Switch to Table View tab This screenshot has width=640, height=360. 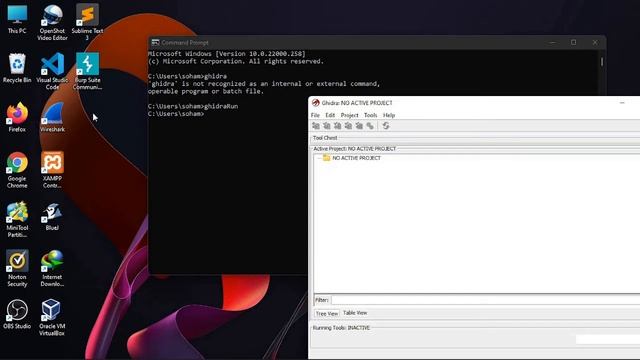tap(355, 313)
